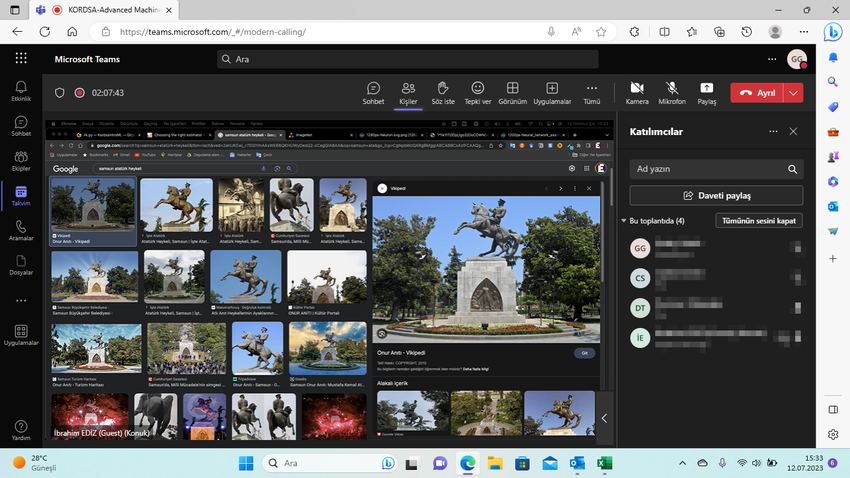Viewport: 850px width, 478px height.
Task: Open Teams settings and more ellipsis
Action: point(772,59)
